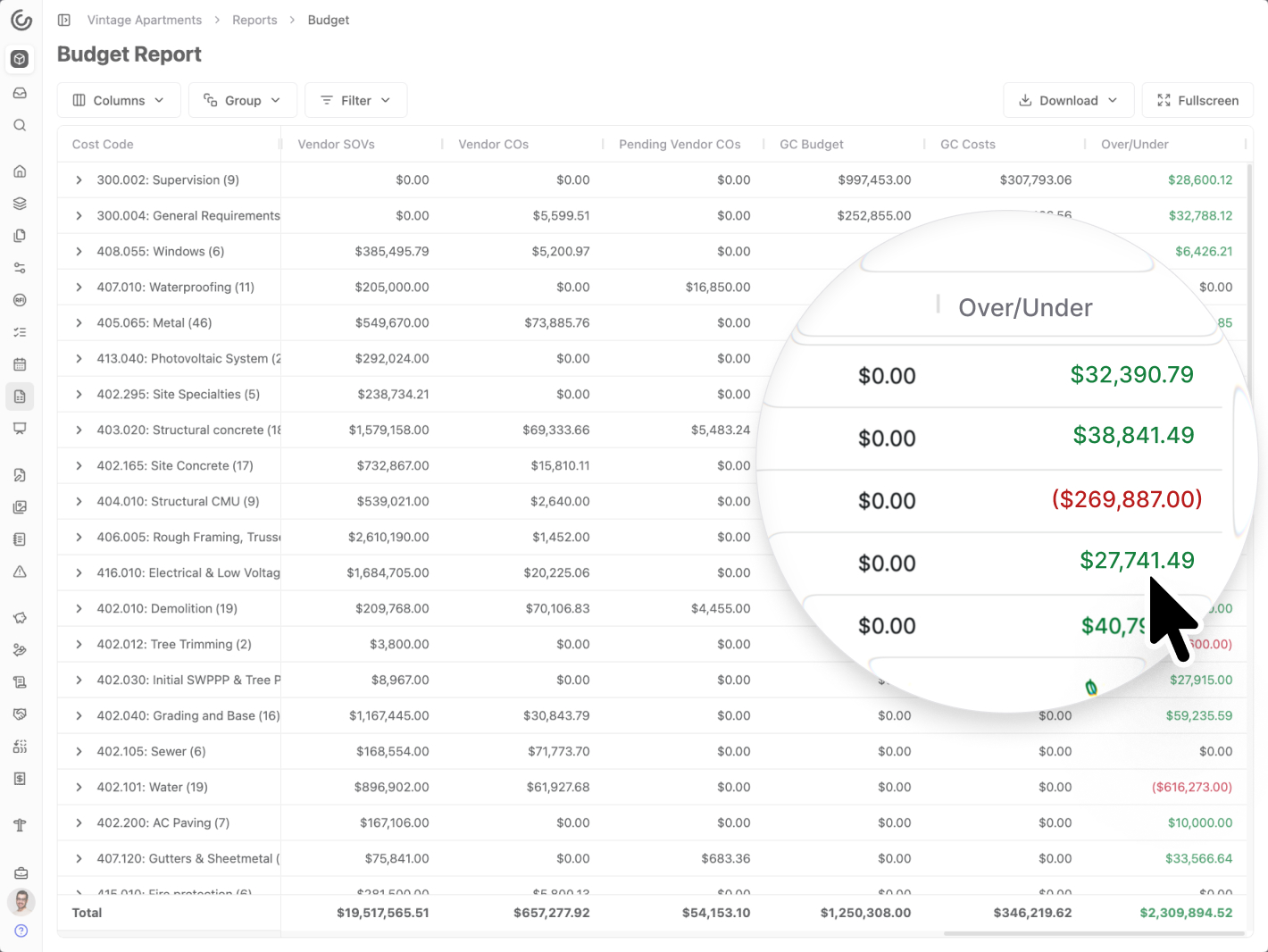Open the handshake contracts icon
This screenshot has height=952, width=1268.
tap(20, 714)
